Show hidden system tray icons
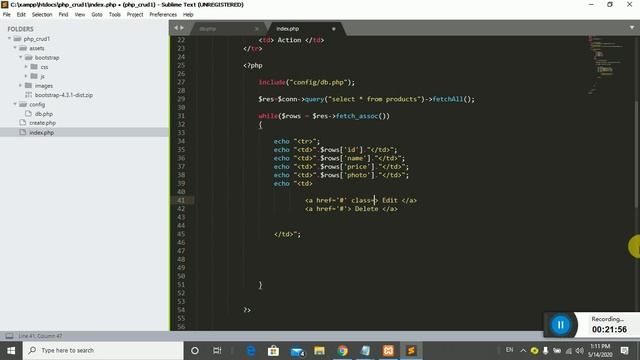This screenshot has width=640, height=360. [523, 350]
